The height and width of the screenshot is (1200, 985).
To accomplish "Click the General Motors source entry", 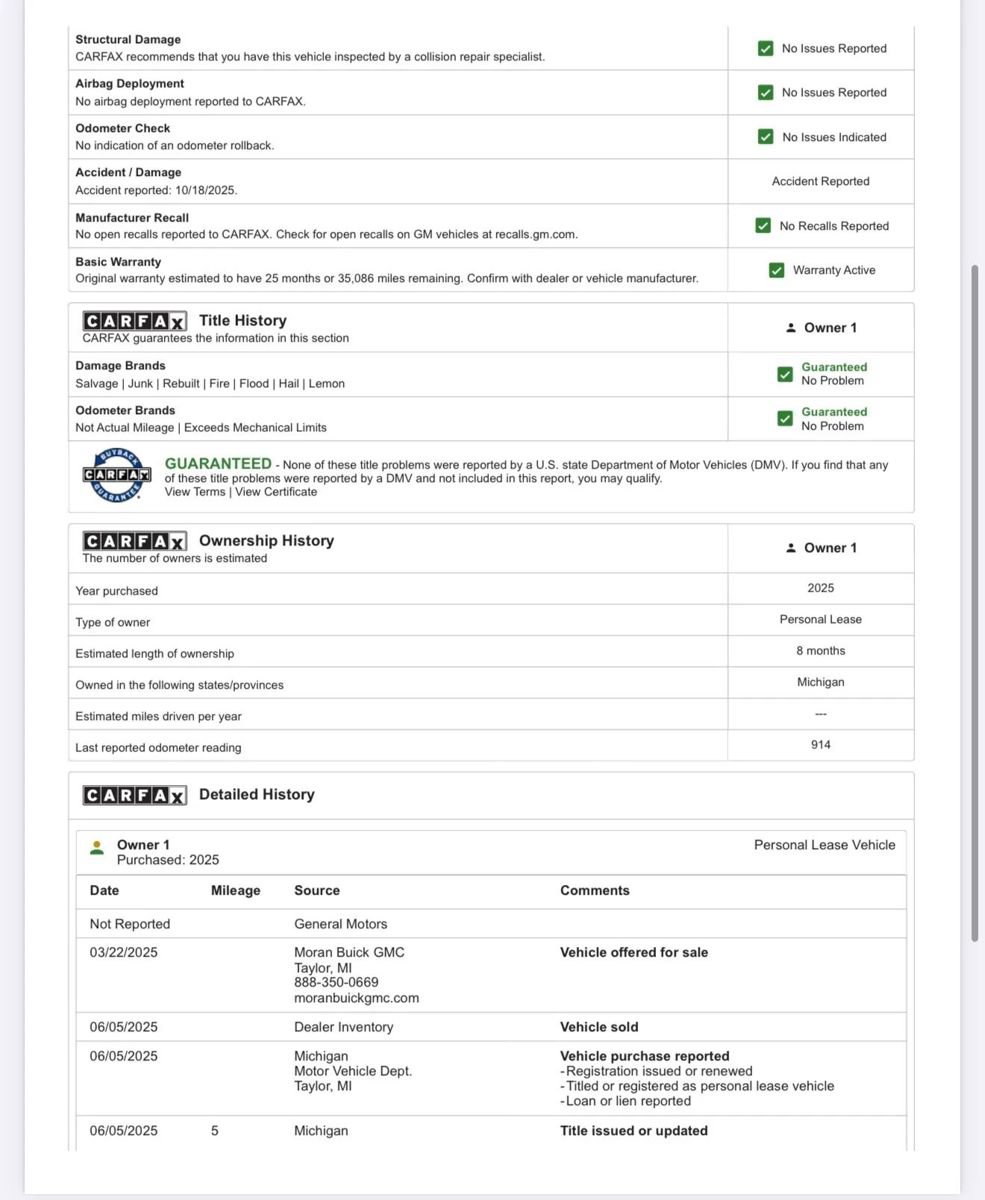I will tap(341, 924).
